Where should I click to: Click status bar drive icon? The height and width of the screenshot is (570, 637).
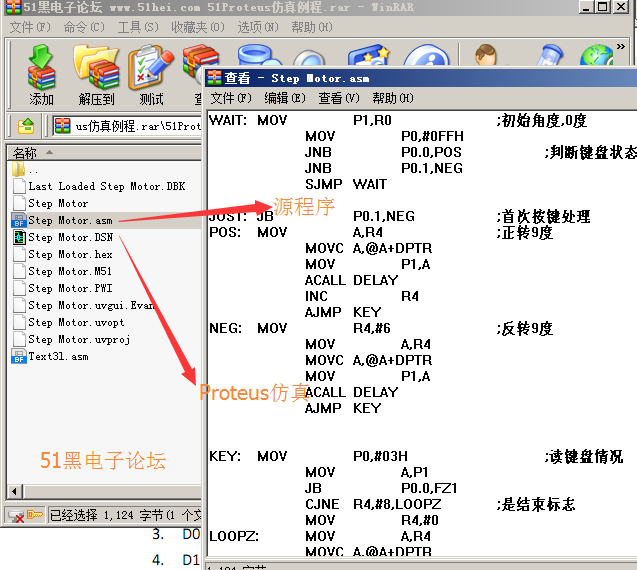[x=16, y=516]
